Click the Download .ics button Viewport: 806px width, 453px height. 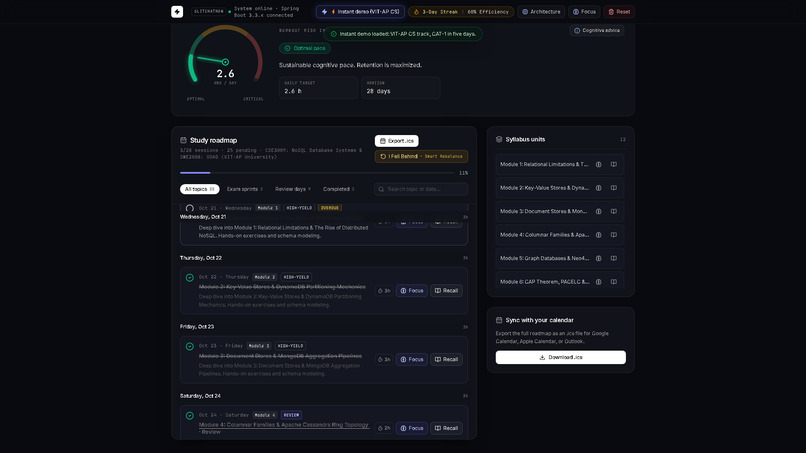point(560,357)
